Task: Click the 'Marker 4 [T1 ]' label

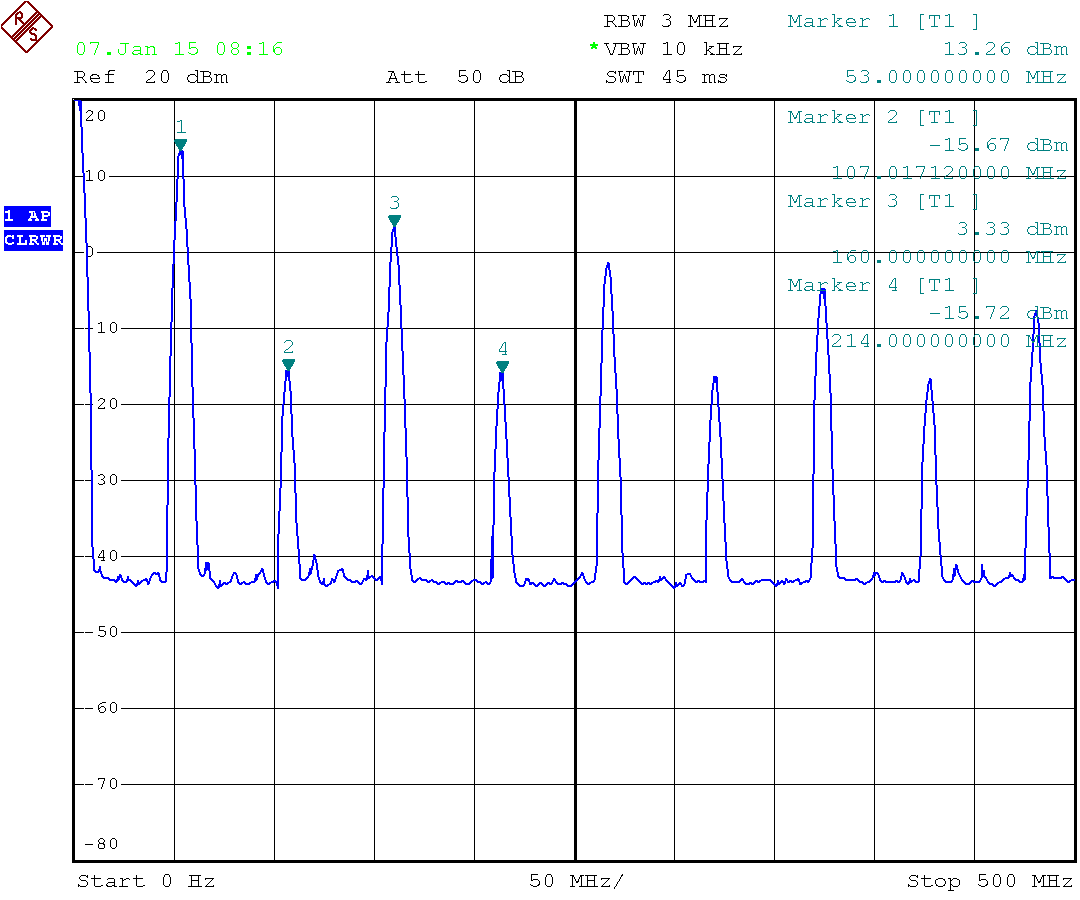Action: pyautogui.click(x=884, y=285)
